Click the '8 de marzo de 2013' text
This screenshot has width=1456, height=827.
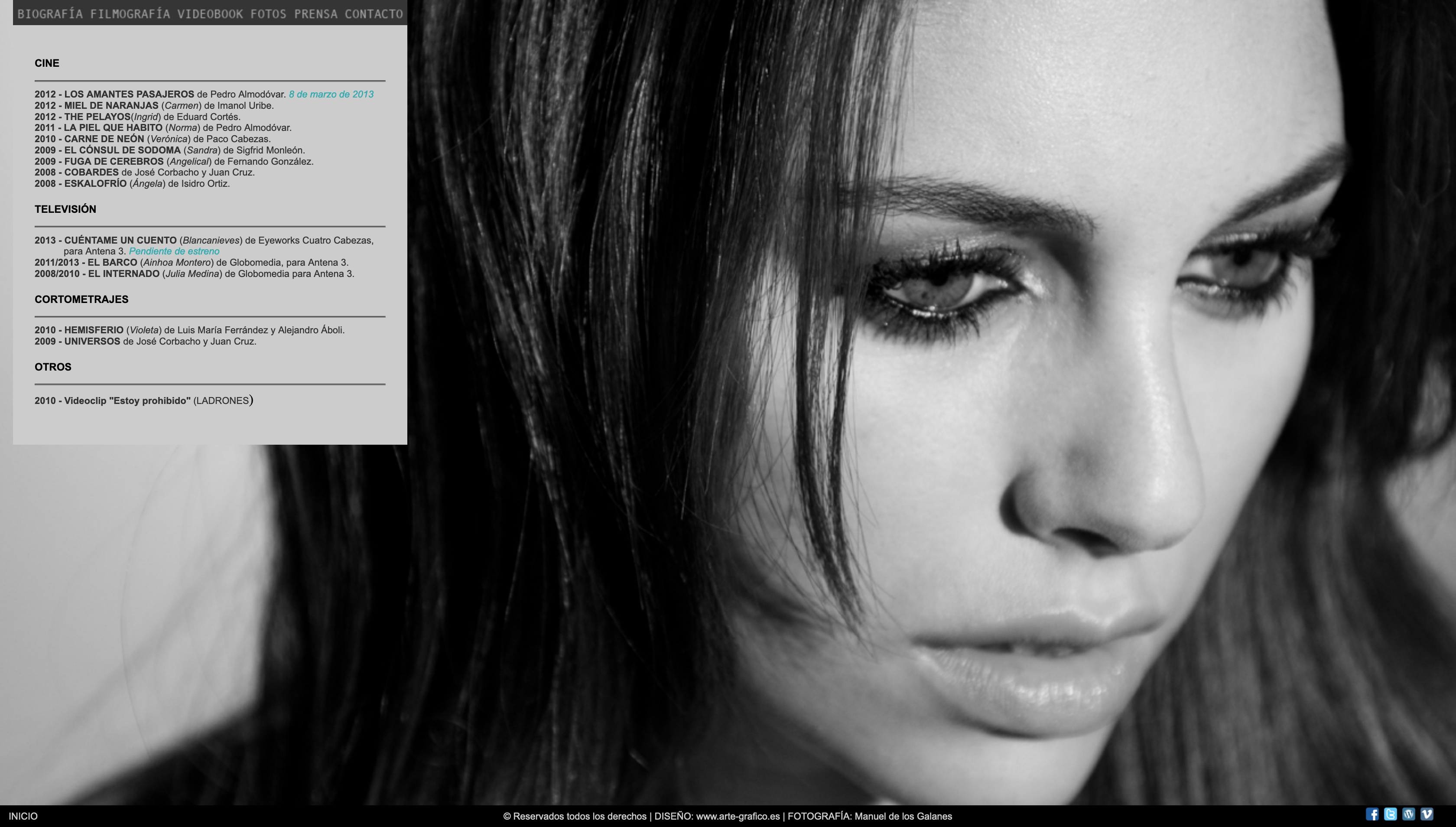pos(331,94)
